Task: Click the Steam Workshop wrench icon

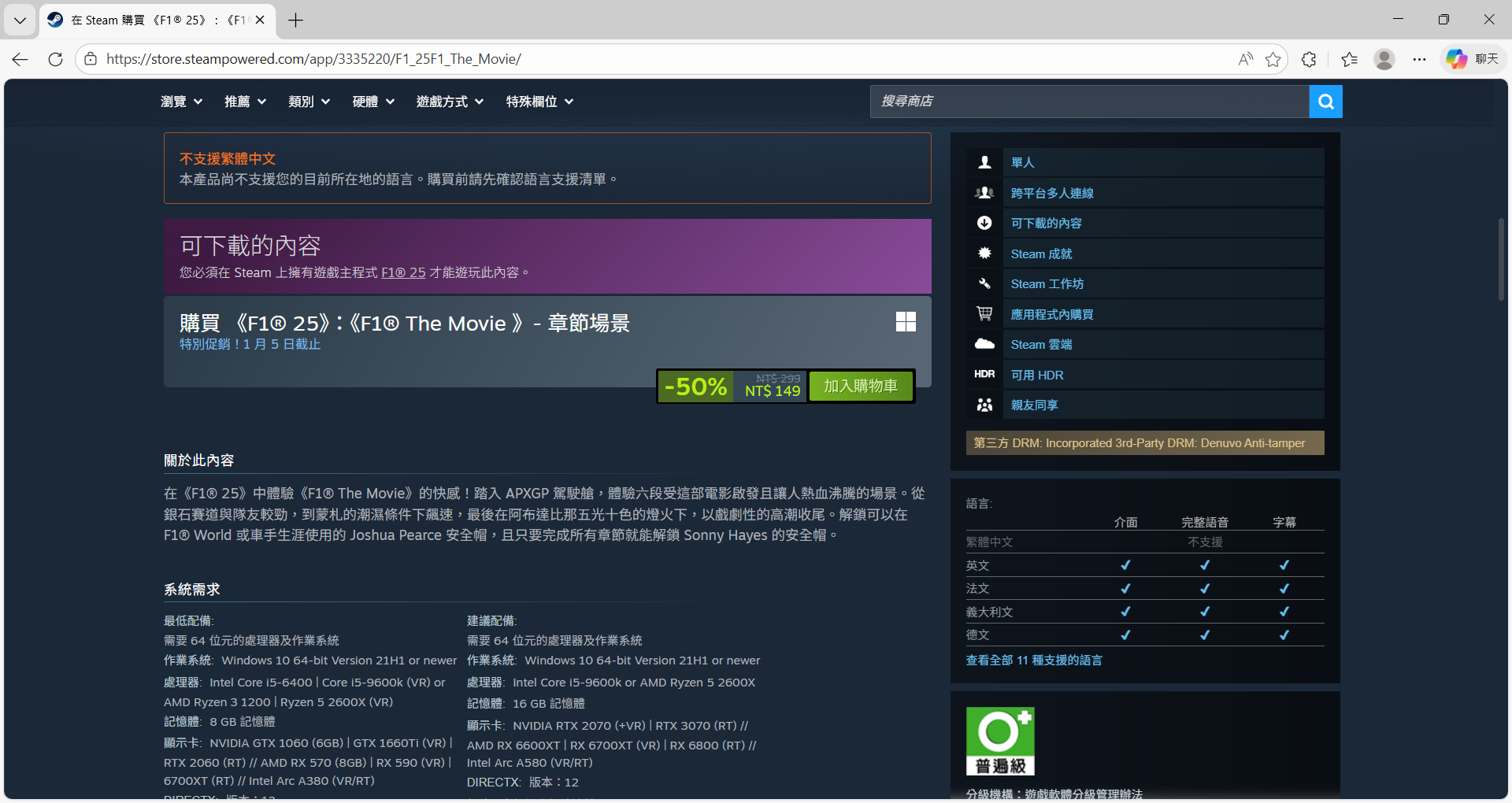Action: pyautogui.click(x=984, y=283)
